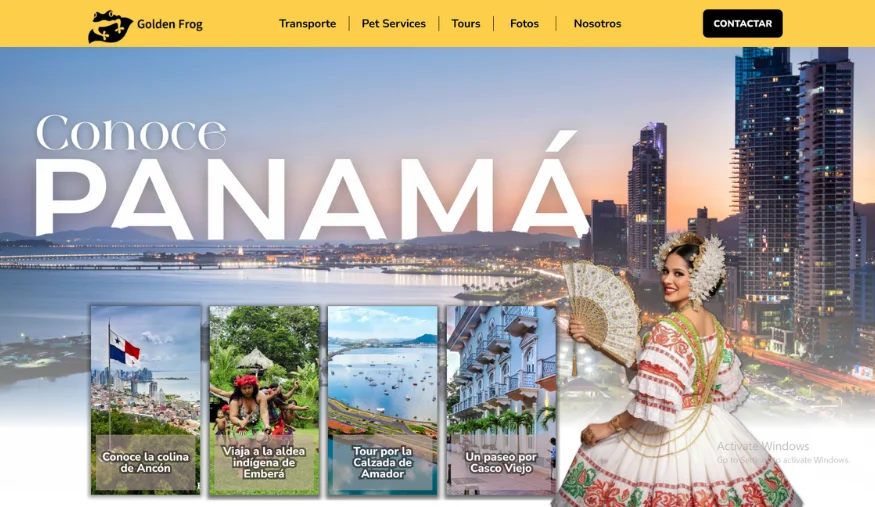Click the 'Un paseo por Casco Viejo' caption

pos(501,462)
